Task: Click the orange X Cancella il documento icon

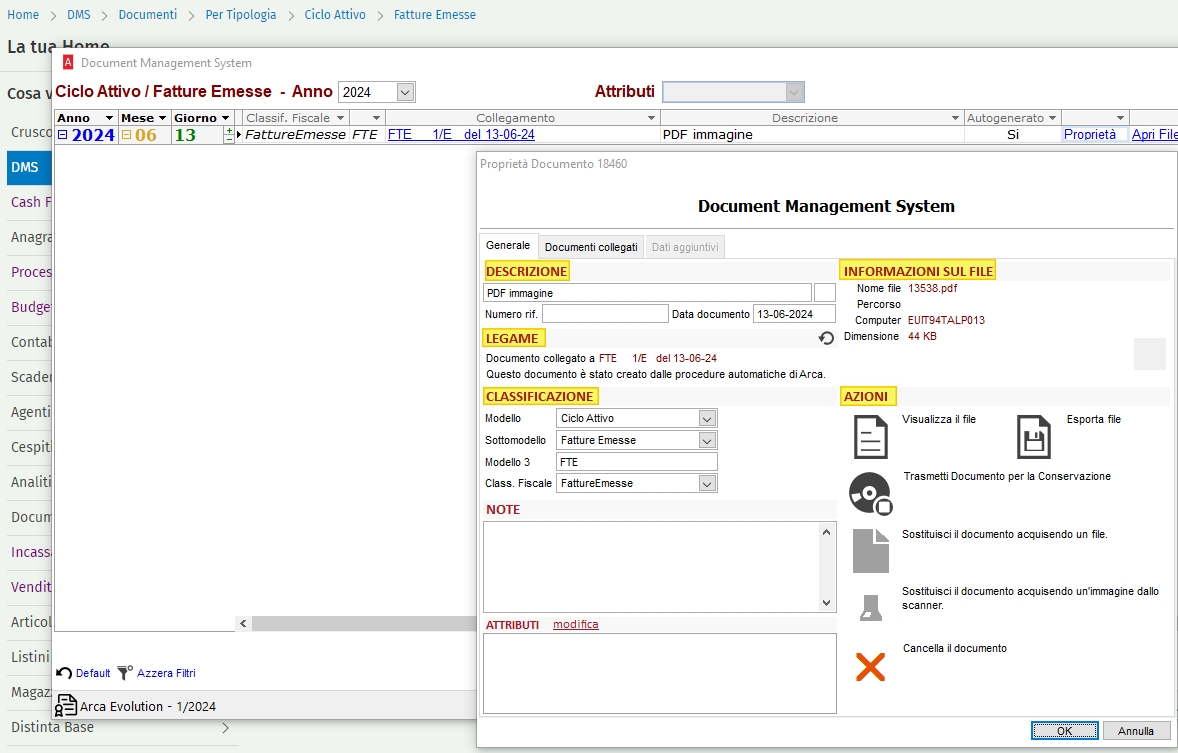Action: click(x=871, y=667)
